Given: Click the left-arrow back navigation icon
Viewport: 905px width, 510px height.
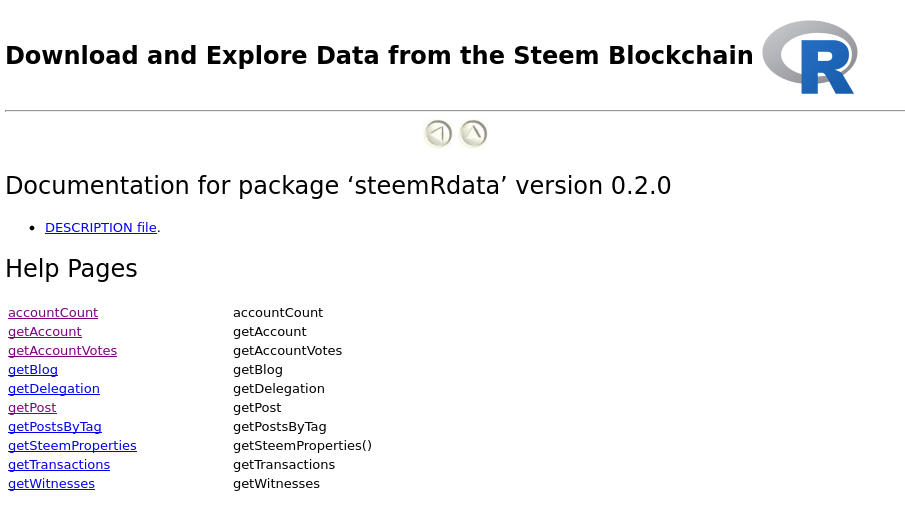Looking at the screenshot, I should [438, 134].
